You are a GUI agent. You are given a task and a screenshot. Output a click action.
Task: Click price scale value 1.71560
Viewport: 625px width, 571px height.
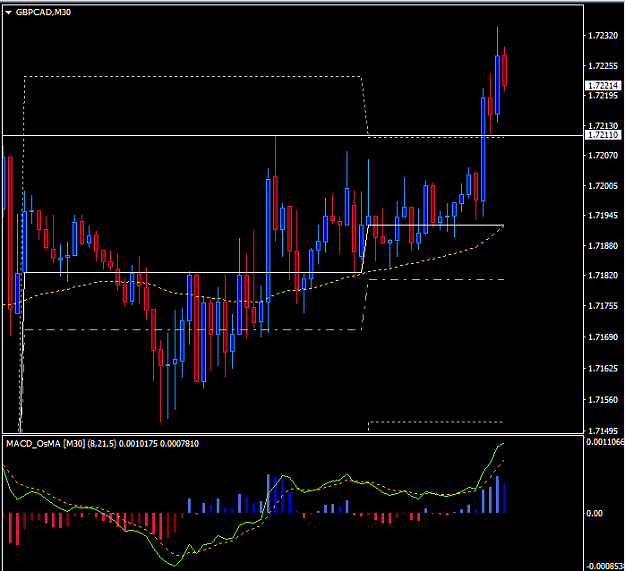603,400
